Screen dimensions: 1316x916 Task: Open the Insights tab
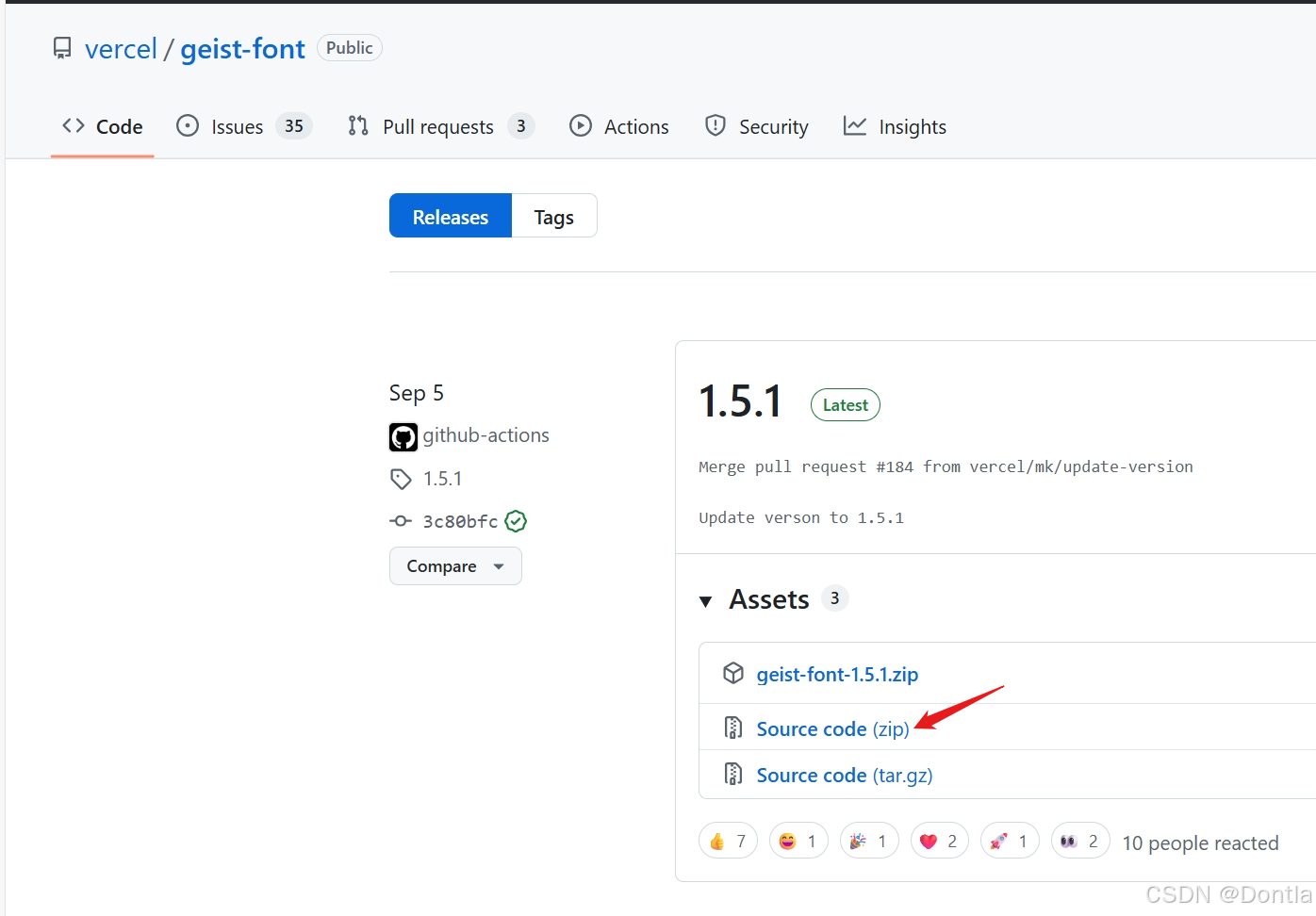pyautogui.click(x=895, y=126)
